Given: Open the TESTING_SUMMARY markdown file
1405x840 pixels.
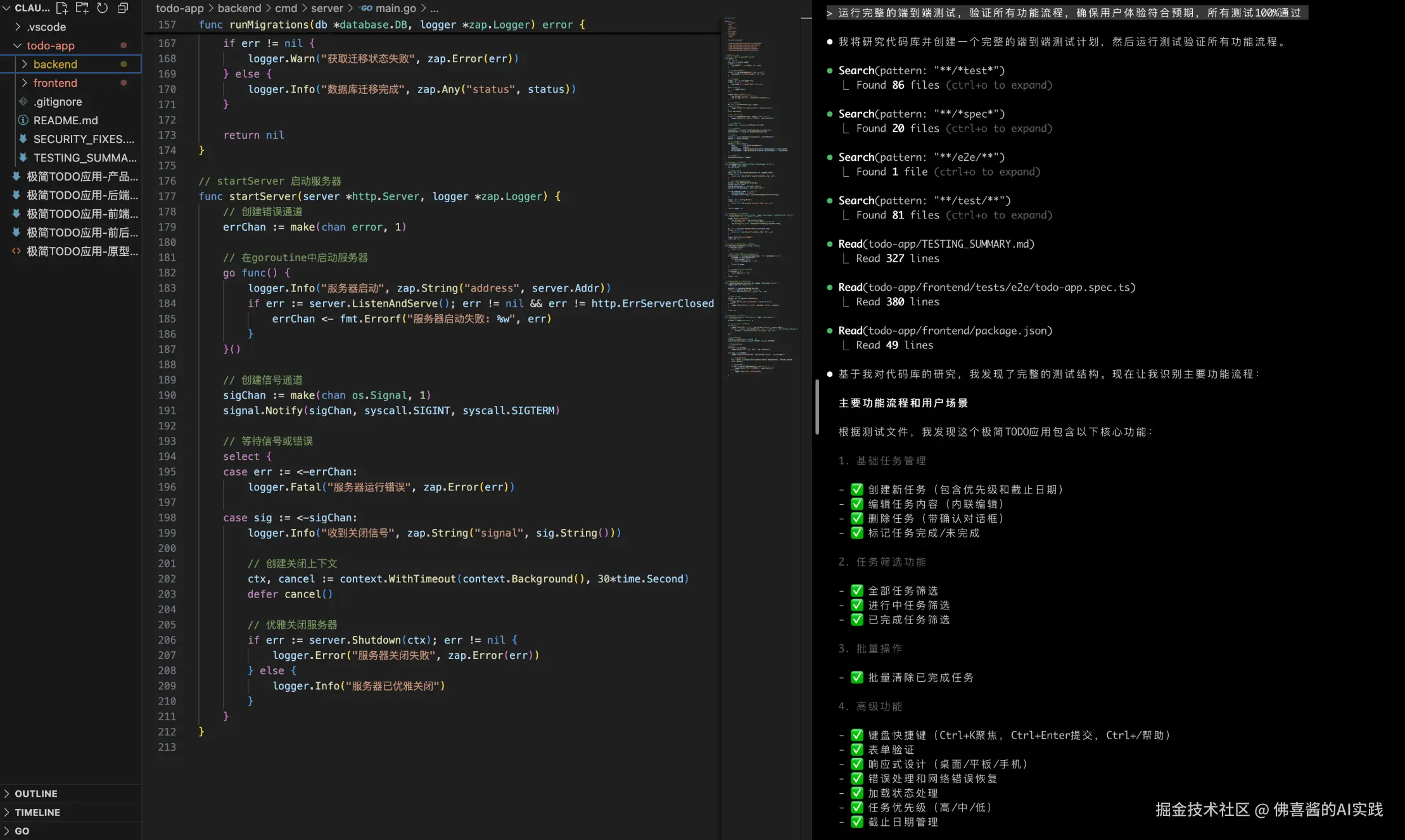Looking at the screenshot, I should click(x=84, y=158).
